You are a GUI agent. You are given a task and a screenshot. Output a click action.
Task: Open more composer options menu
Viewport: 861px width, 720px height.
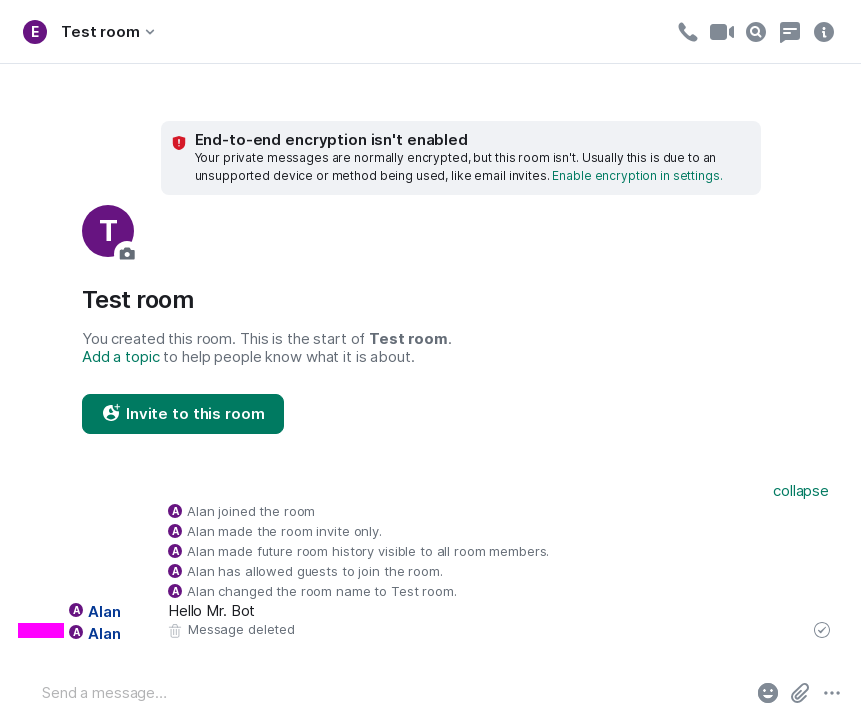832,693
